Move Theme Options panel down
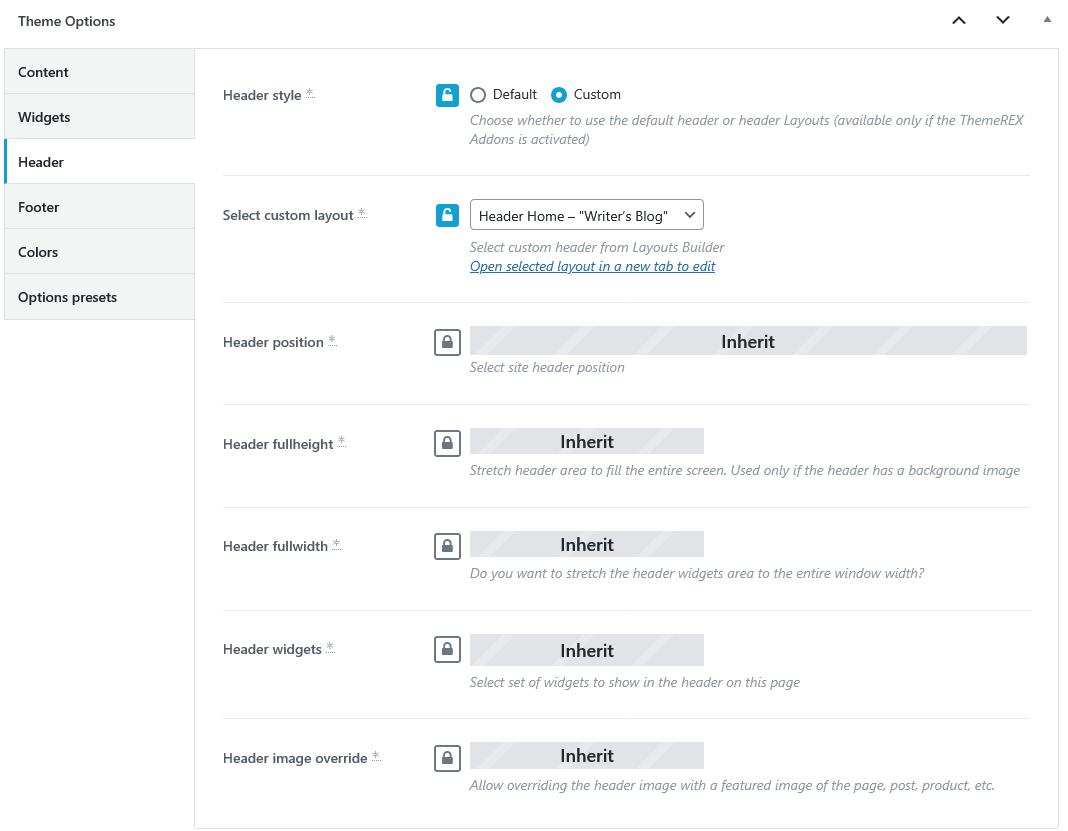Screen dimensions: 1068x831 pyautogui.click(x=1003, y=20)
